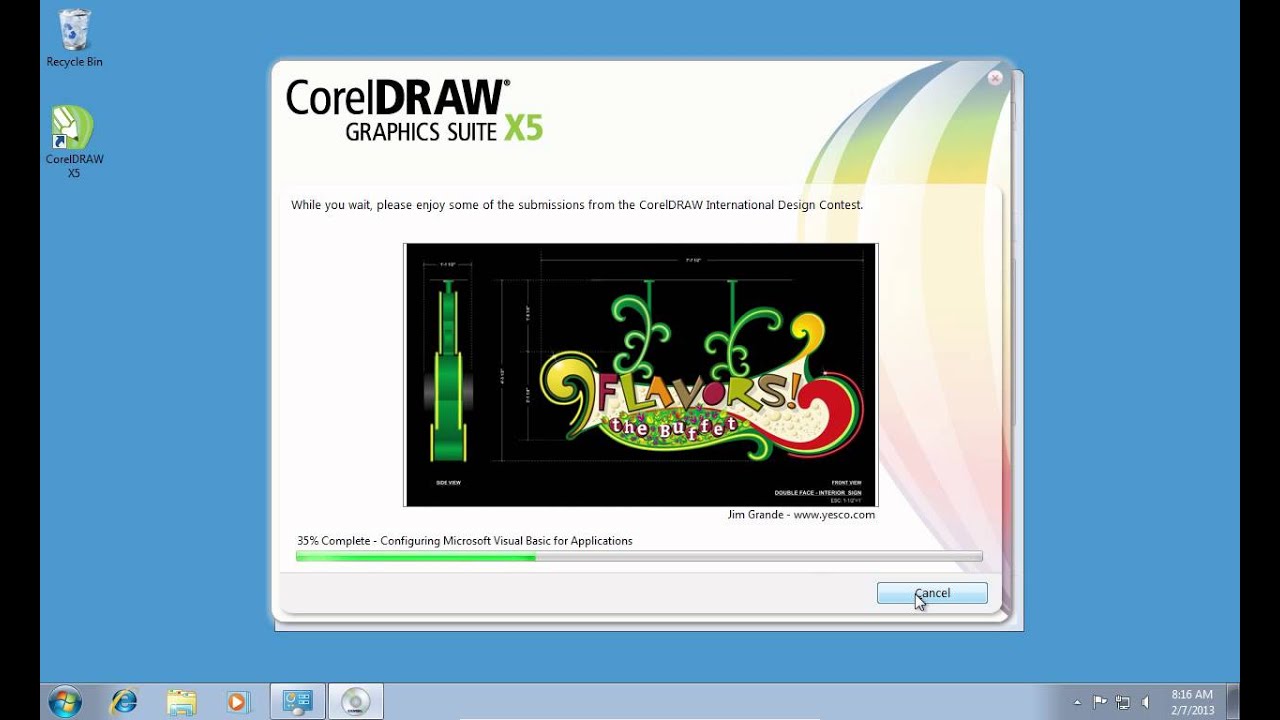Click the installation progress bar
The image size is (1280, 720).
tap(639, 557)
